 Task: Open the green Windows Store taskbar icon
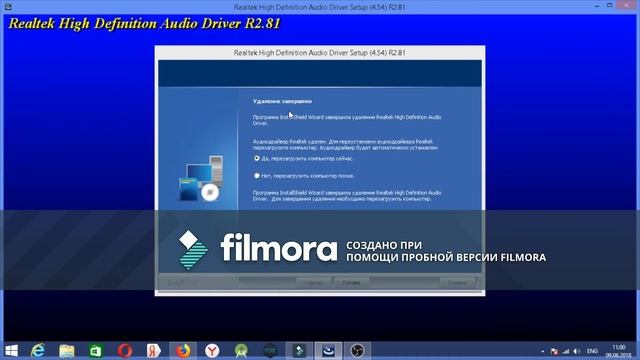[x=96, y=351]
